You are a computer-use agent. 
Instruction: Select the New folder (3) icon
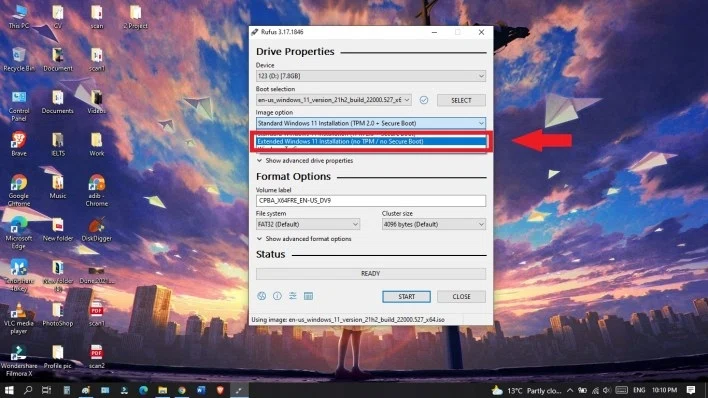click(x=58, y=276)
